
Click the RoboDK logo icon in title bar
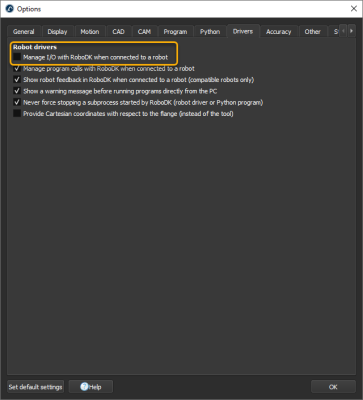click(x=10, y=9)
